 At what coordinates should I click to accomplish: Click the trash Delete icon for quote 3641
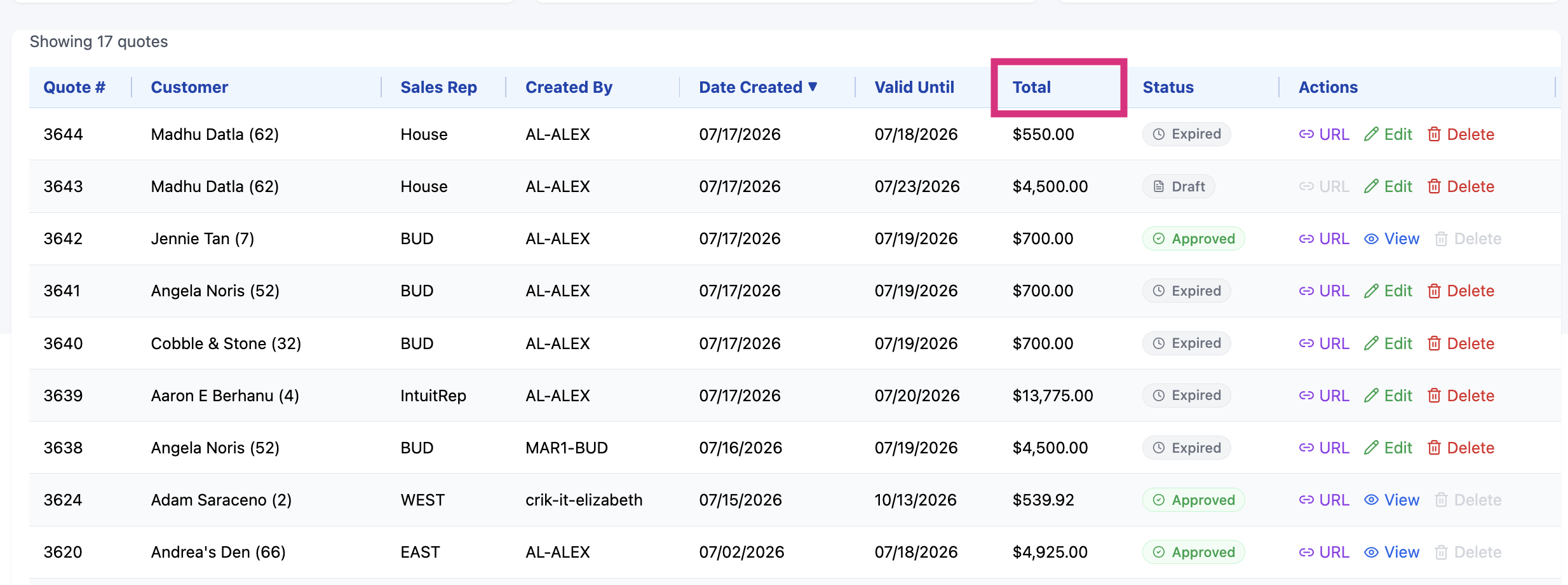[1434, 291]
